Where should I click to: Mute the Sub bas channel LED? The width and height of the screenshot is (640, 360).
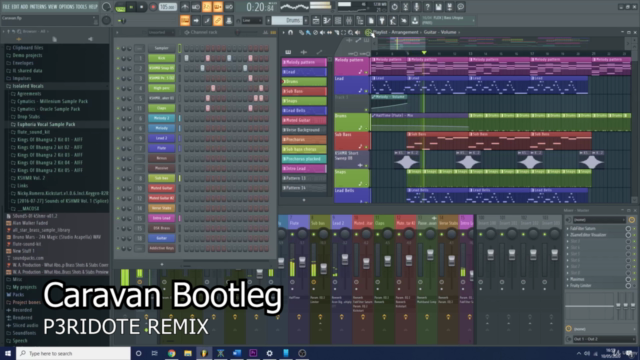pyautogui.click(x=118, y=178)
